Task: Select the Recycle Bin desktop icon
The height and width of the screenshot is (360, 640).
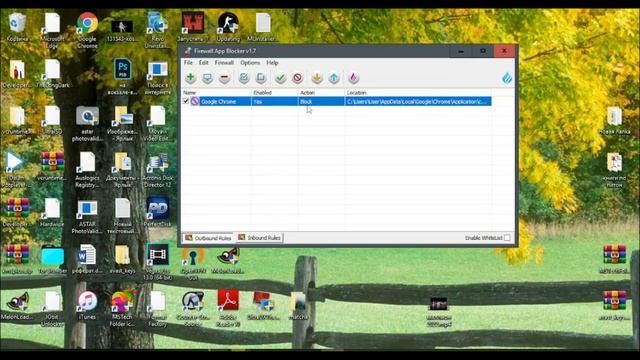Action: click(17, 27)
